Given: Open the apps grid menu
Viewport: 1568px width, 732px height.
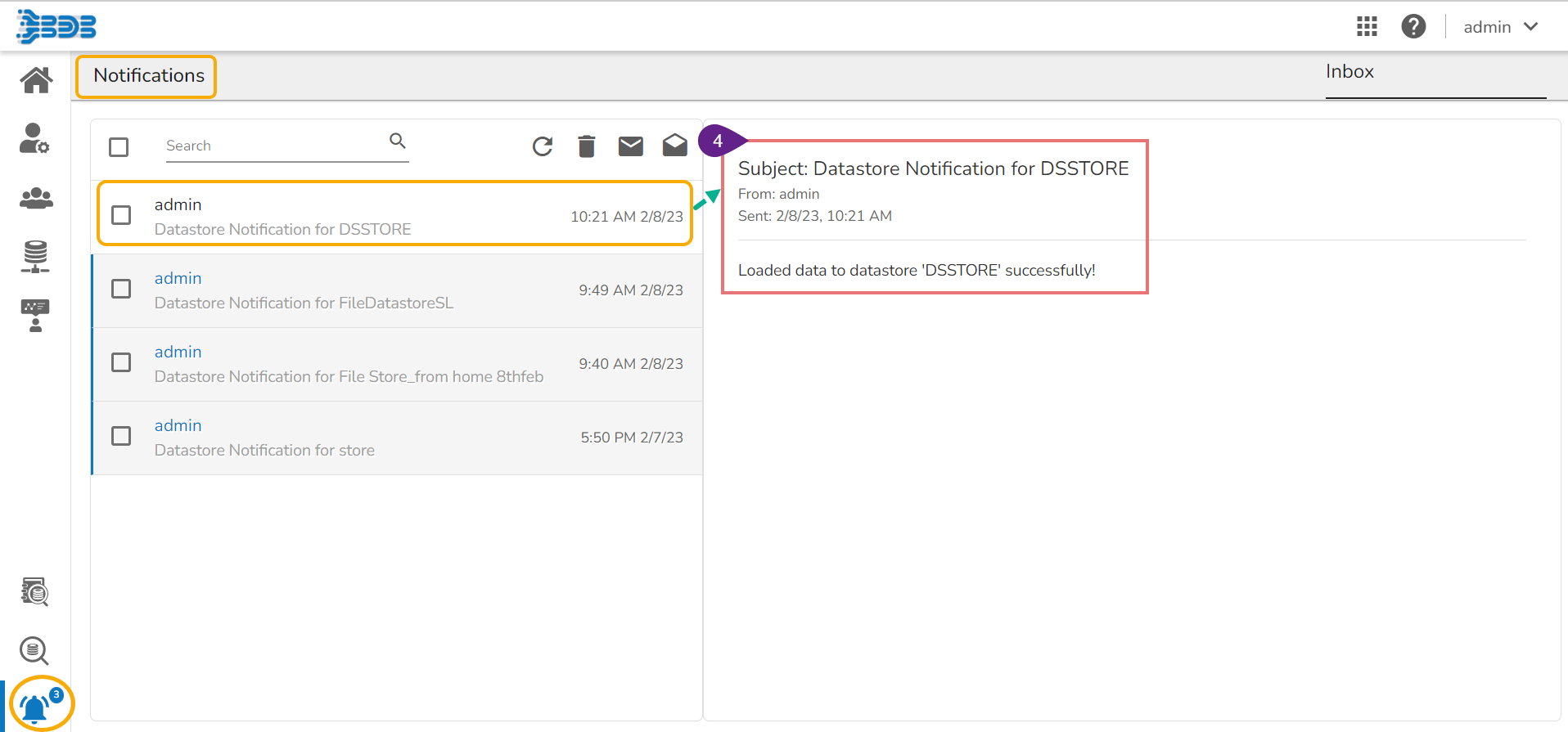Looking at the screenshot, I should point(1367,27).
